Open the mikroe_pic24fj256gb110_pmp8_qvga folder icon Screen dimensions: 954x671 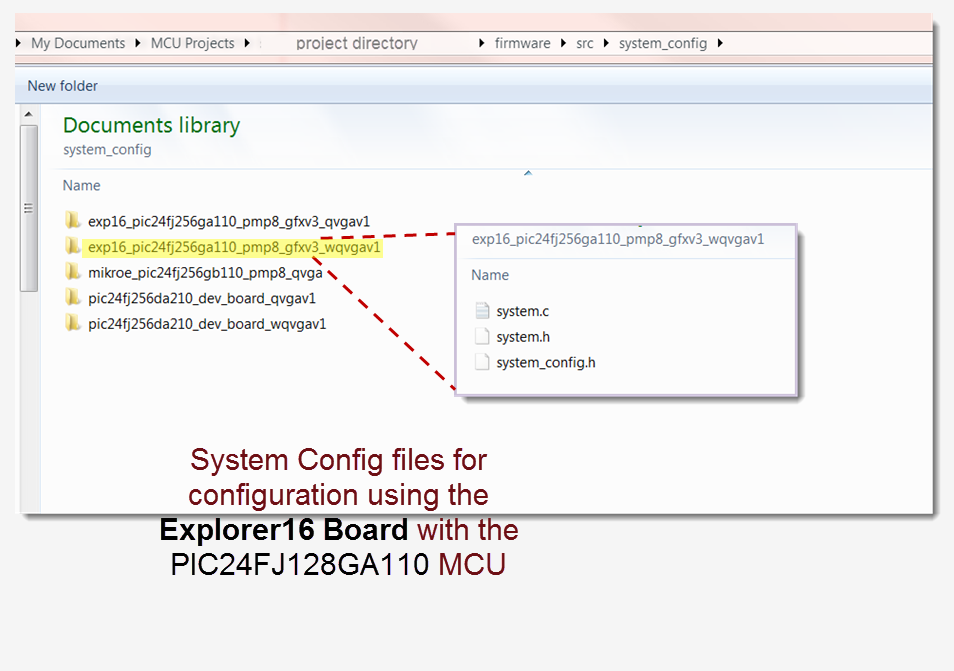pos(73,272)
